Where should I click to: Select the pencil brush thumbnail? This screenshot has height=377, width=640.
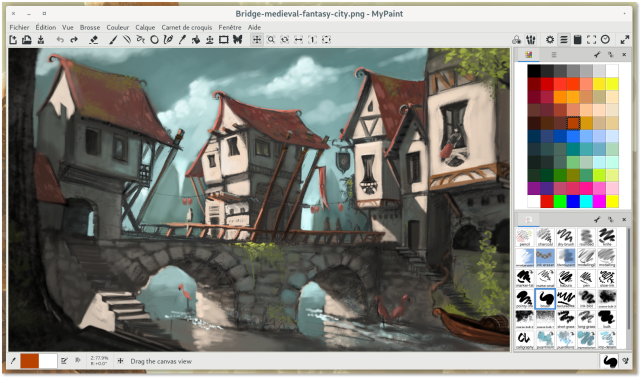pyautogui.click(x=524, y=237)
